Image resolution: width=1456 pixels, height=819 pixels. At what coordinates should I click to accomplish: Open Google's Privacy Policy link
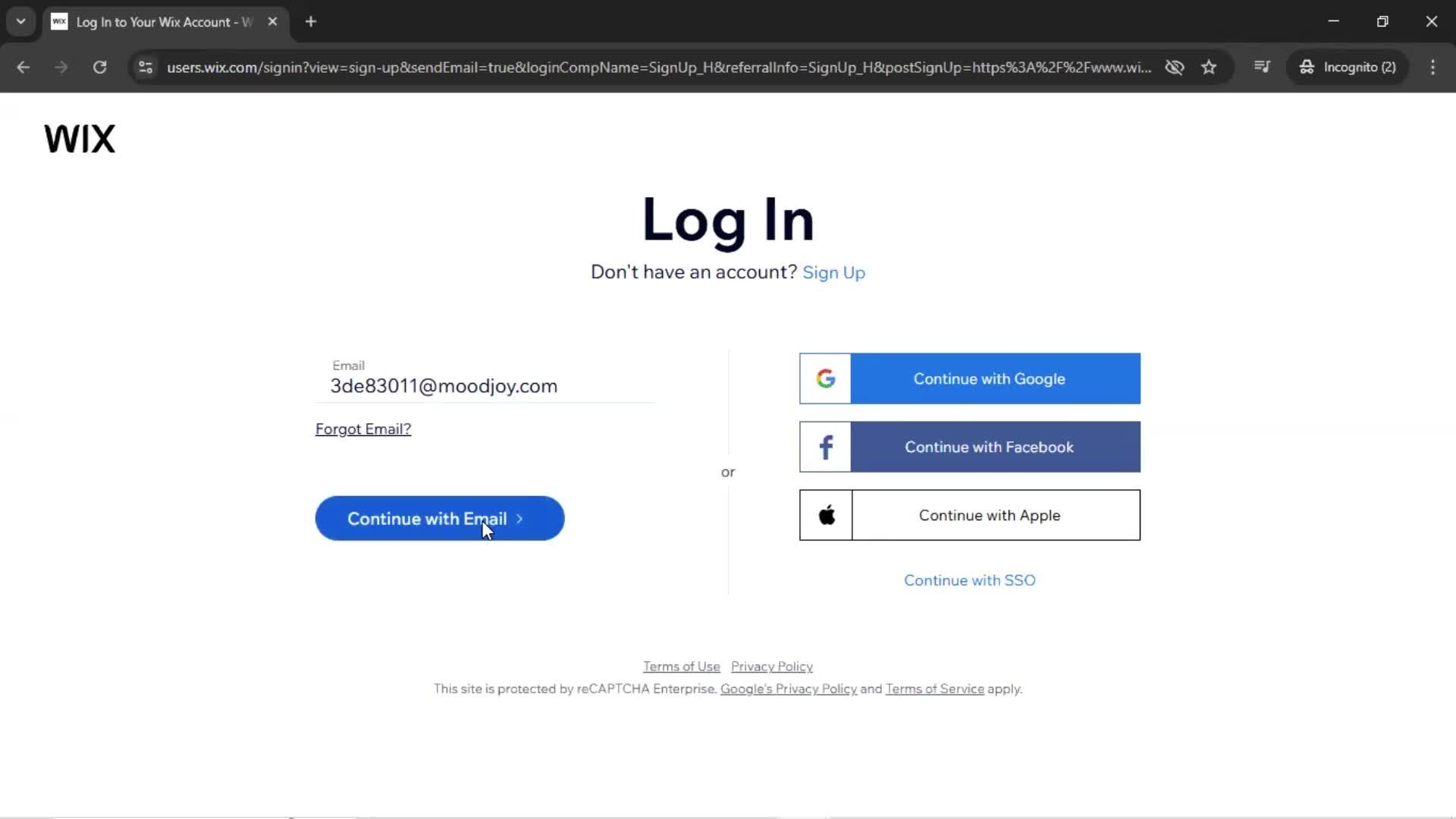(789, 689)
